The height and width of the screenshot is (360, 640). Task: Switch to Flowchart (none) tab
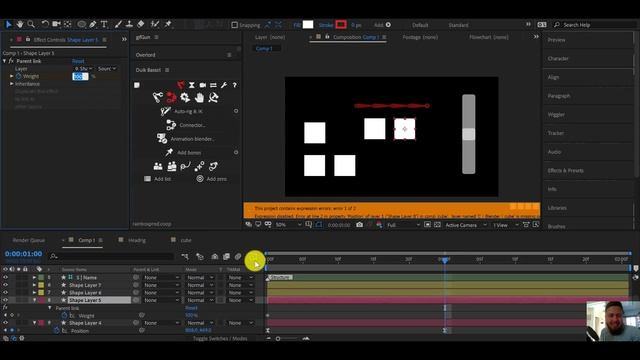click(489, 37)
